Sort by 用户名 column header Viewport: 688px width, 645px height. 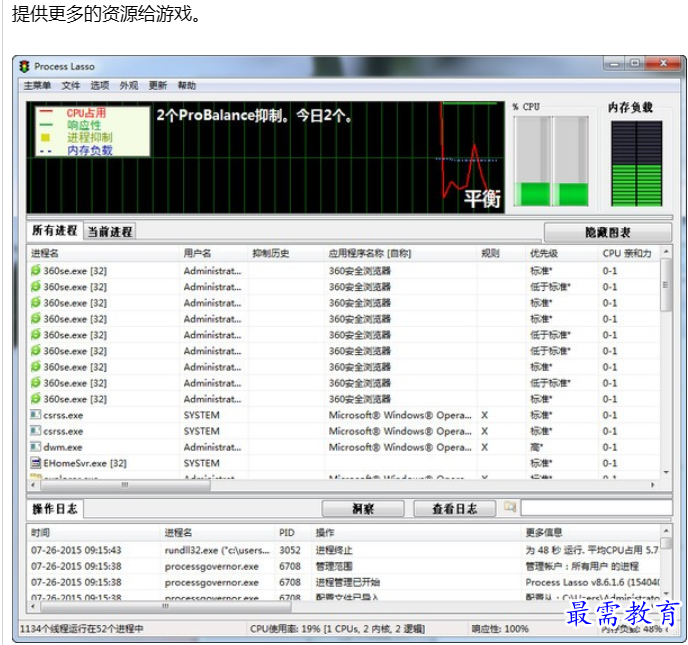pyautogui.click(x=213, y=253)
